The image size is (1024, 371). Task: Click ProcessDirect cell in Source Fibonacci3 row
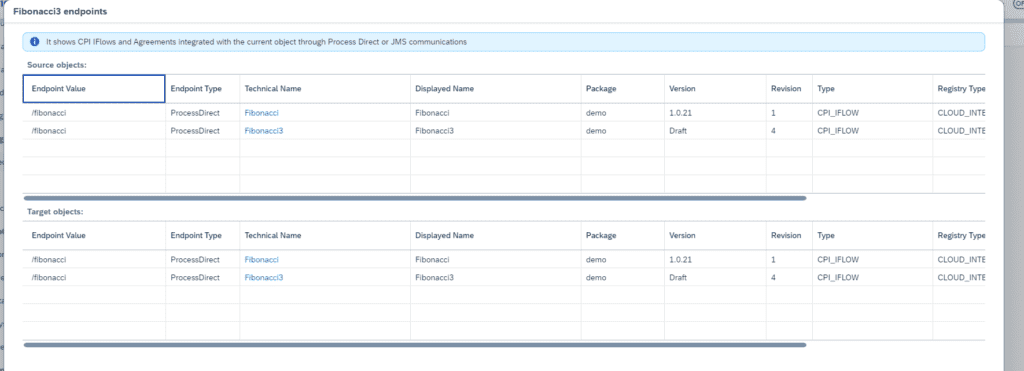click(x=202, y=131)
